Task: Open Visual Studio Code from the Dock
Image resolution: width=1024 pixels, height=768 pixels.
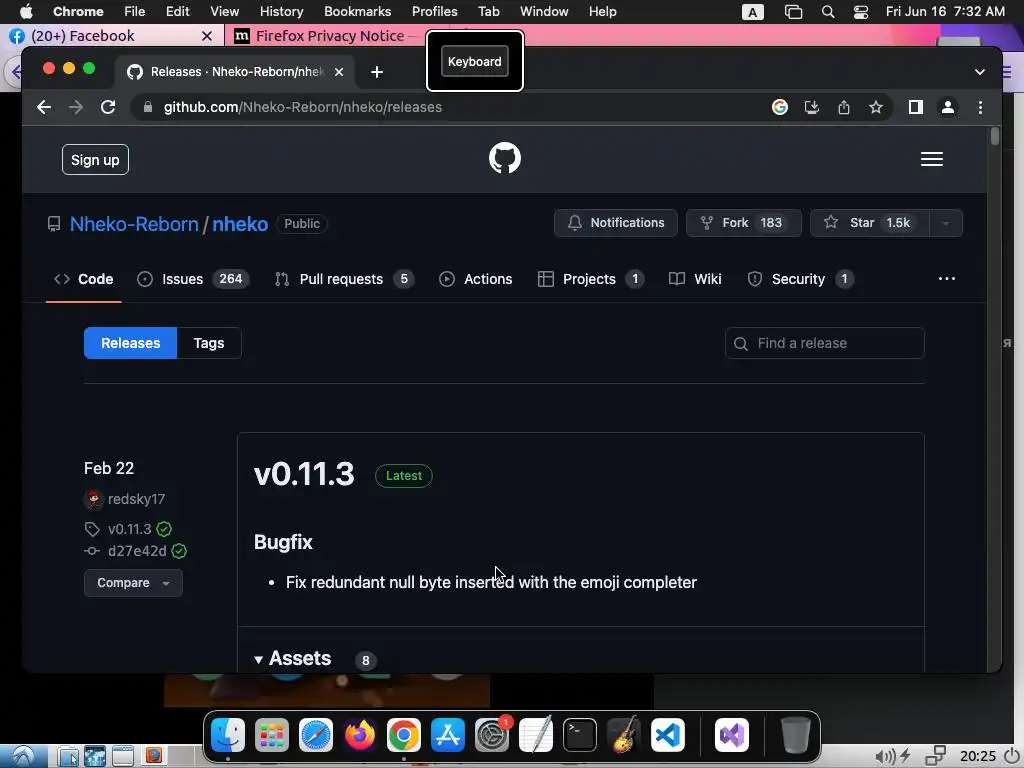Action: click(667, 735)
